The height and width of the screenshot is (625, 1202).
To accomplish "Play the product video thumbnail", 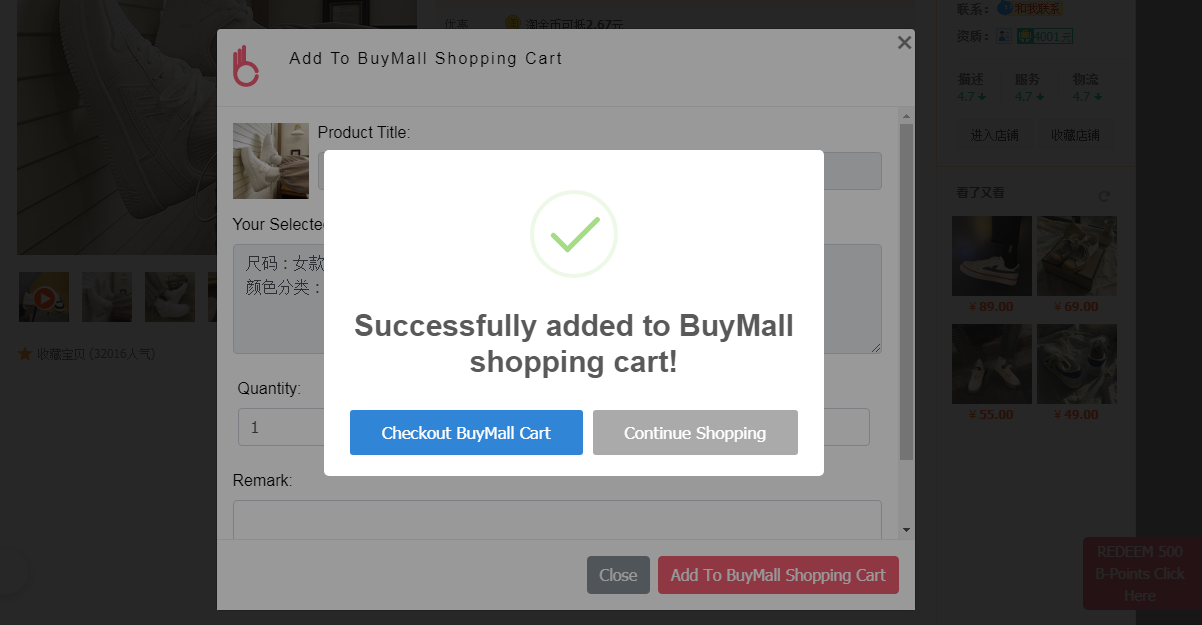I will pos(44,297).
